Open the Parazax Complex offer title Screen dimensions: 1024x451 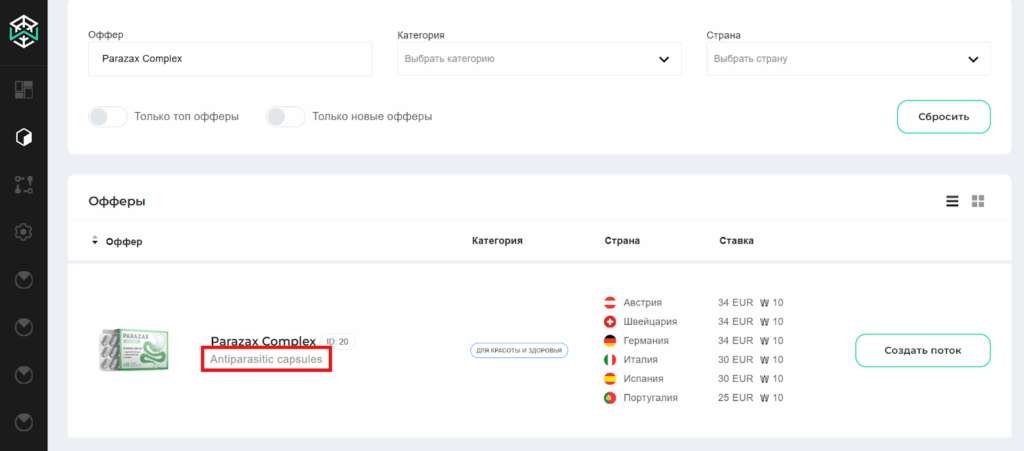(263, 341)
